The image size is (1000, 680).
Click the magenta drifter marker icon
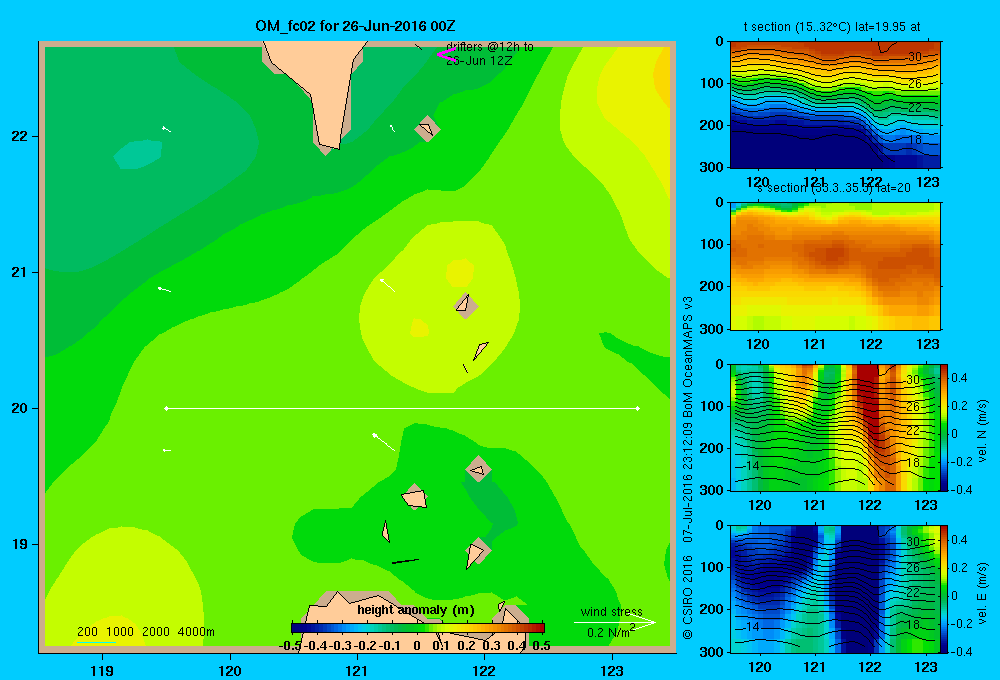pos(446,54)
